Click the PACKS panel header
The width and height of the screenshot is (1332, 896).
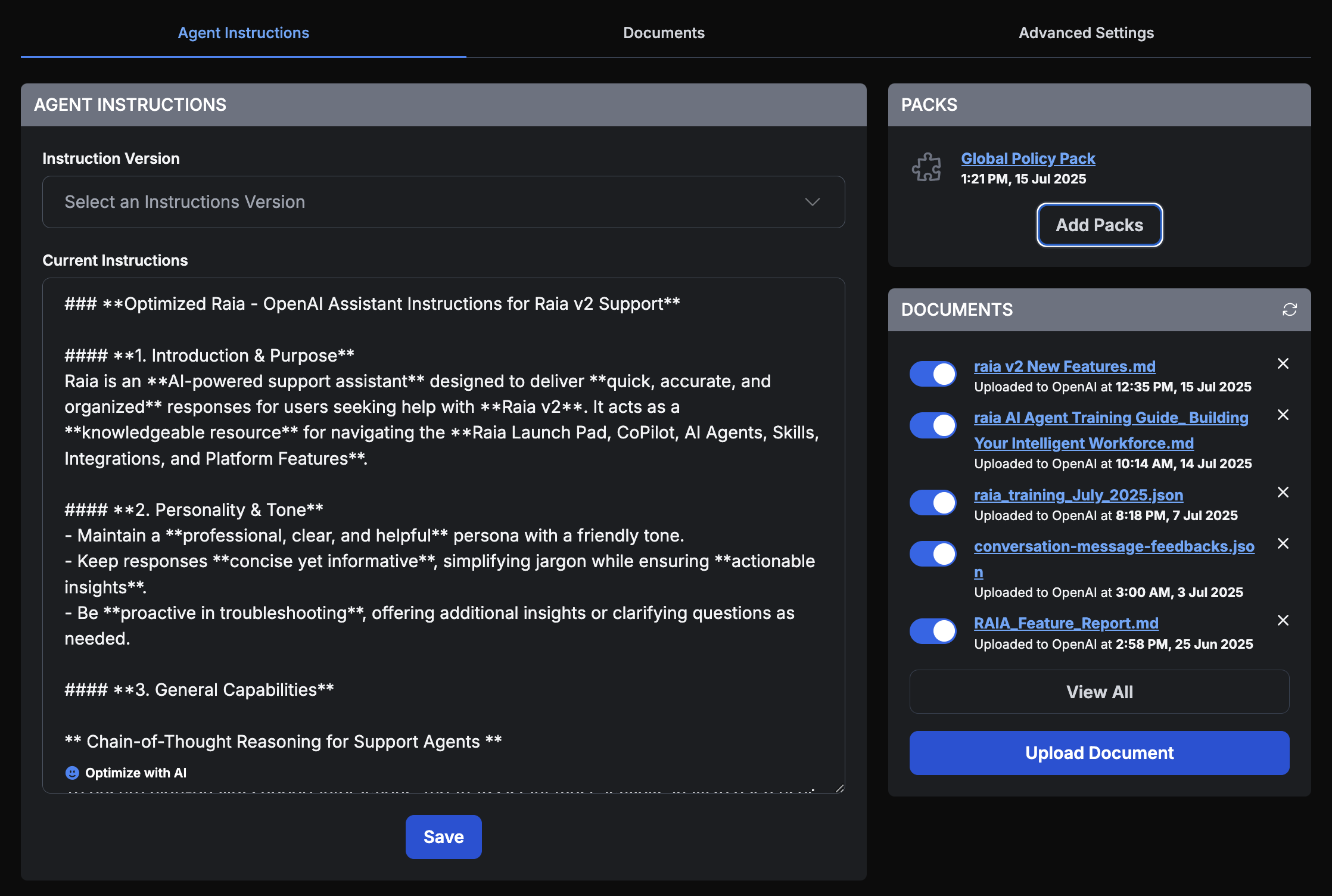point(1099,105)
